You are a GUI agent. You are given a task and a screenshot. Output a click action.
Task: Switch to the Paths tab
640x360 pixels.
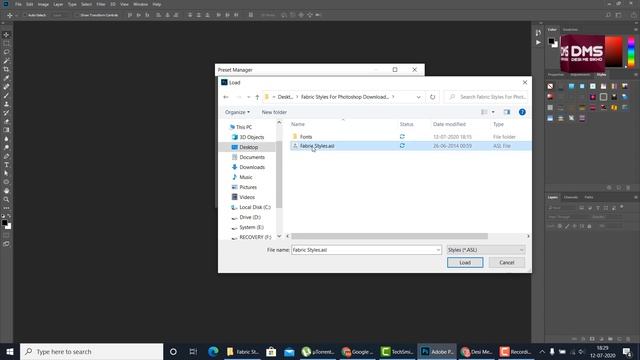[x=589, y=197]
